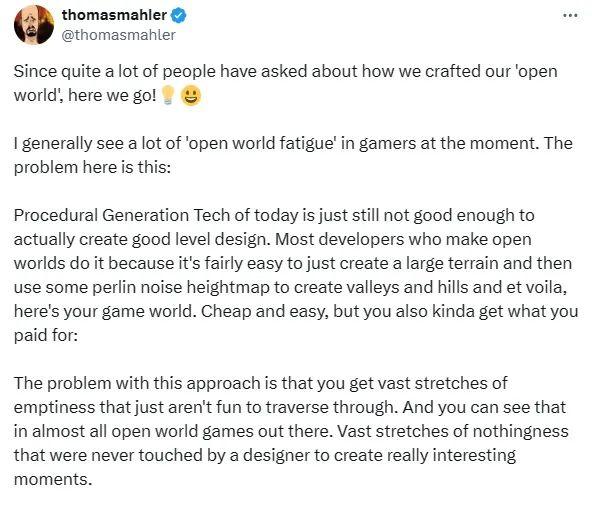
Task: Click the words 'Most developers who make open'
Action: coord(403,239)
